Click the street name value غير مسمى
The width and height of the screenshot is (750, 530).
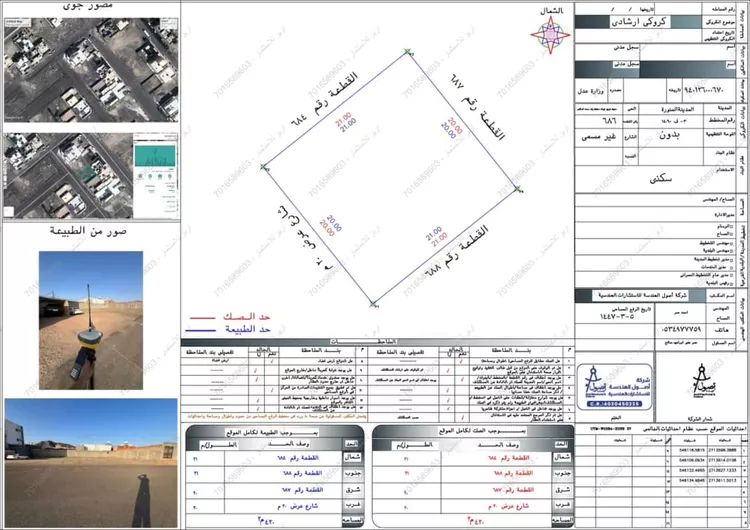pyautogui.click(x=599, y=137)
